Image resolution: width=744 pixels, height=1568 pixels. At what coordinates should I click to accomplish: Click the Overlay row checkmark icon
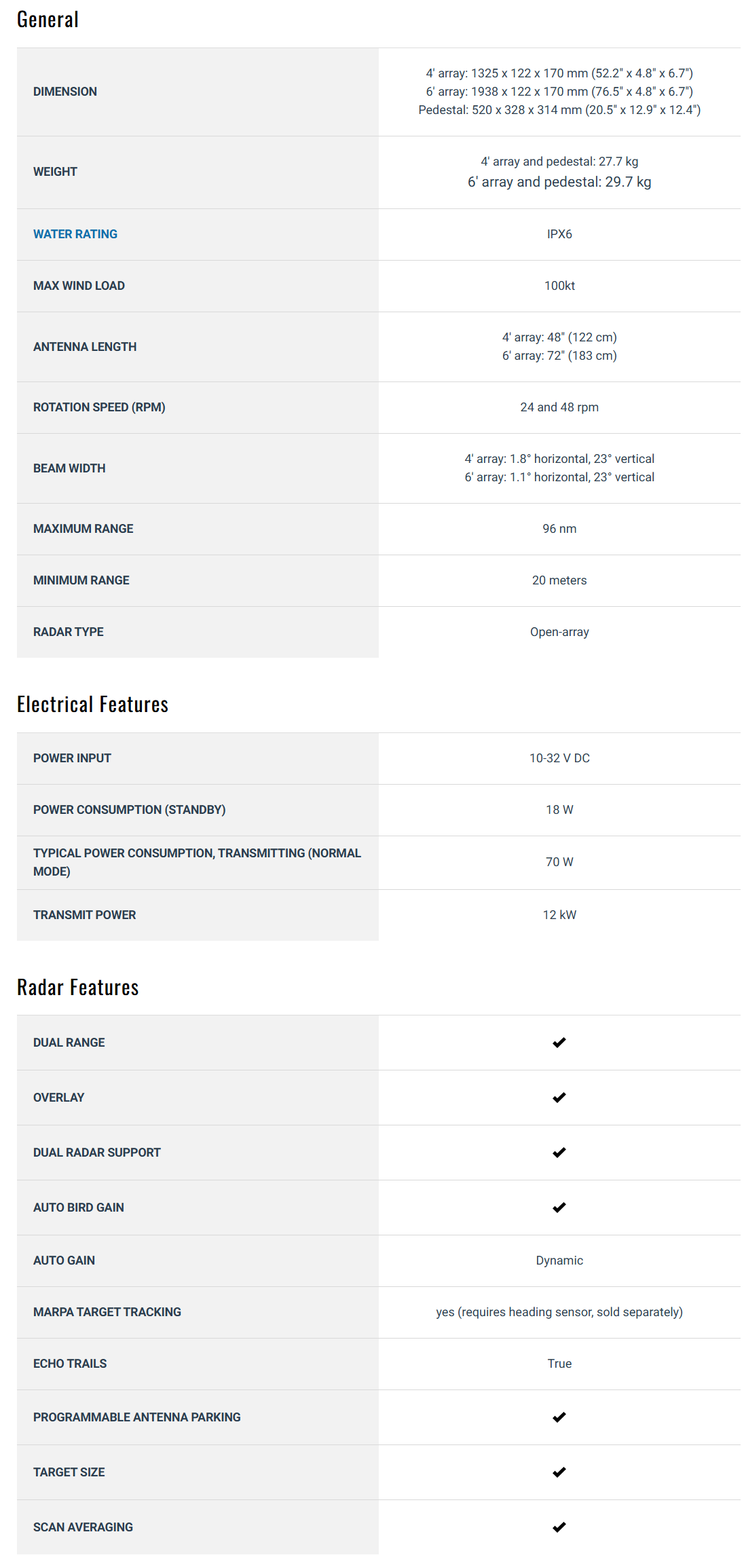pos(559,1098)
